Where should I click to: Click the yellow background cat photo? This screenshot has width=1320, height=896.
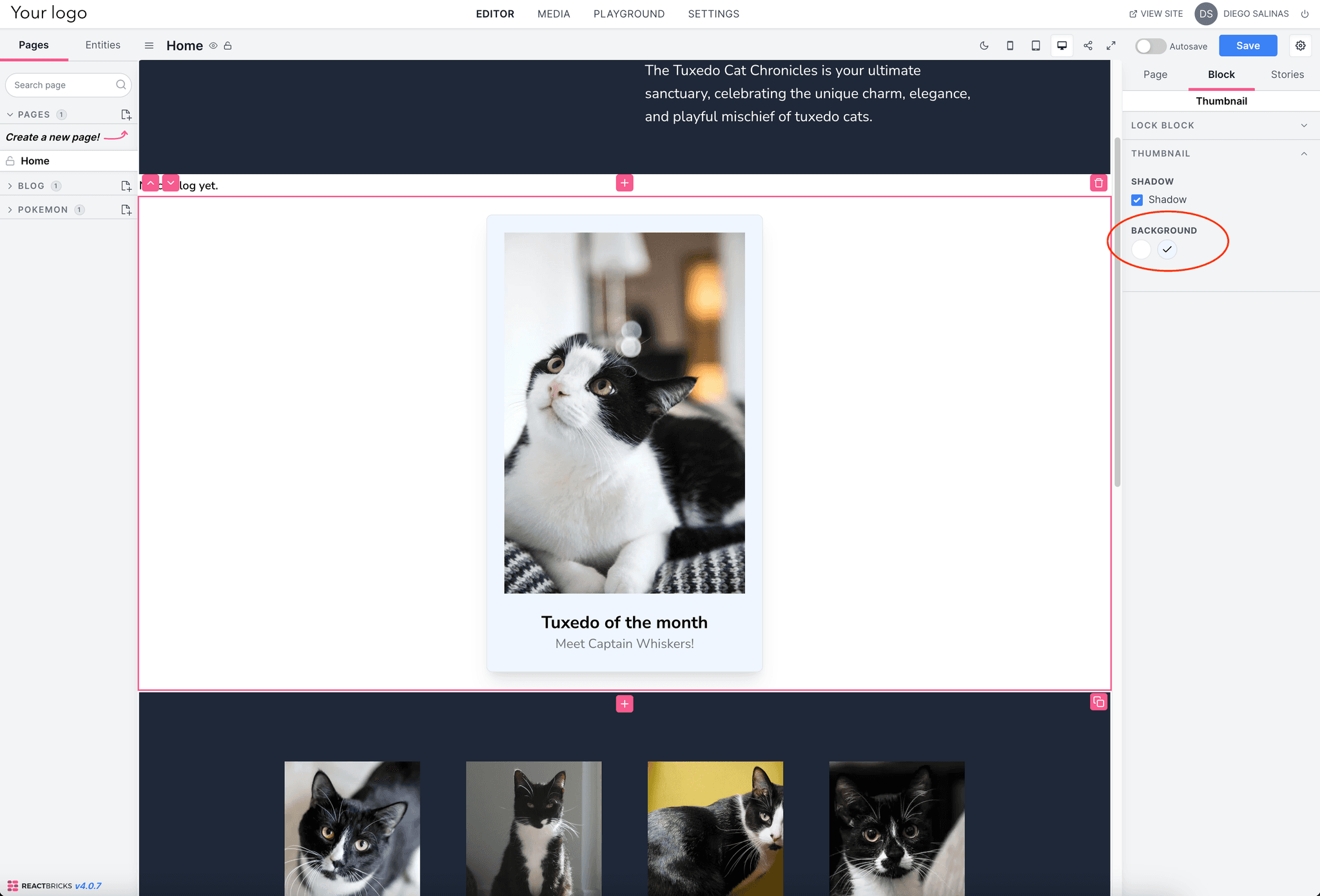click(x=715, y=828)
